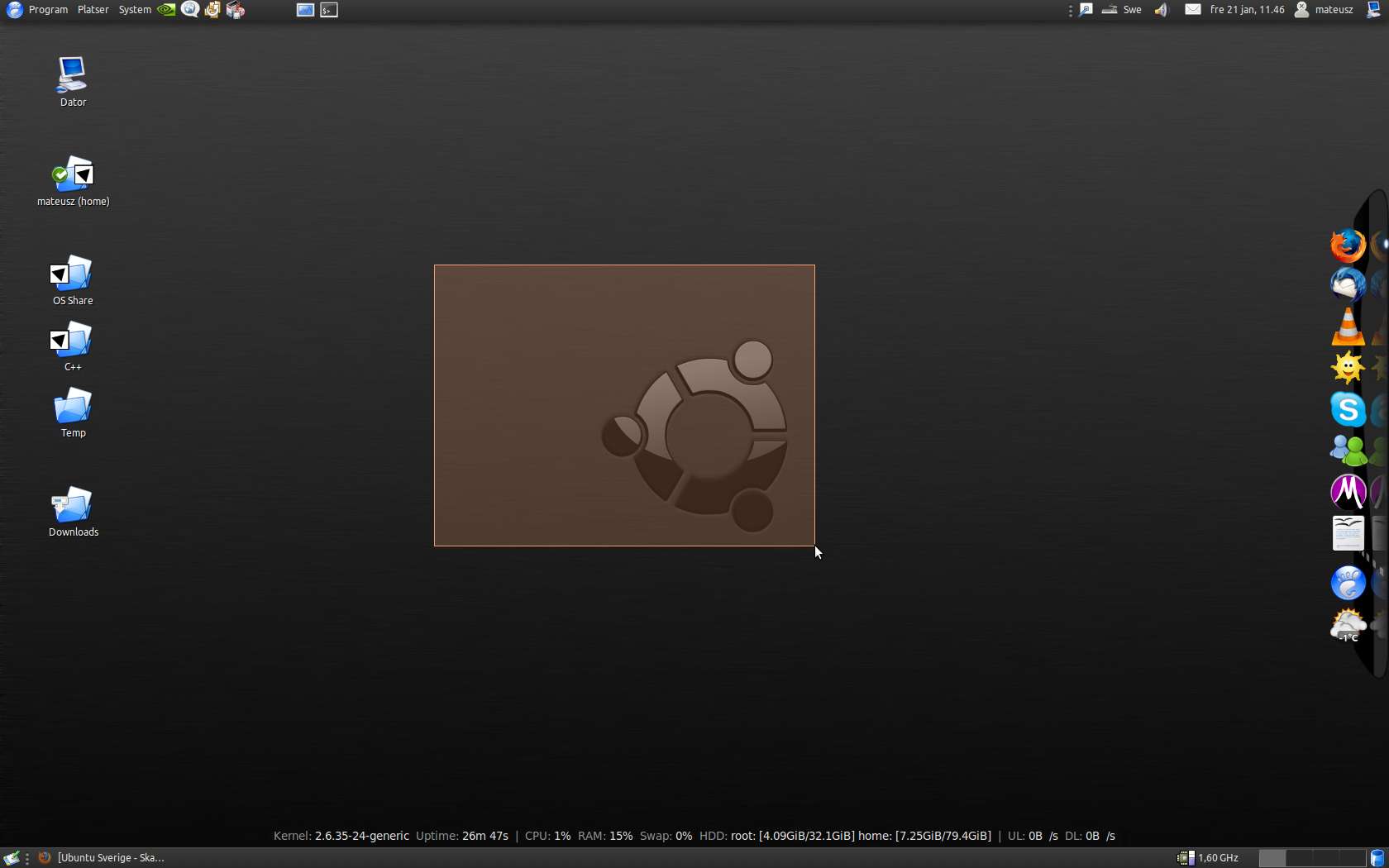Launch Firefox from the side dock
1389x868 pixels.
pos(1348,246)
